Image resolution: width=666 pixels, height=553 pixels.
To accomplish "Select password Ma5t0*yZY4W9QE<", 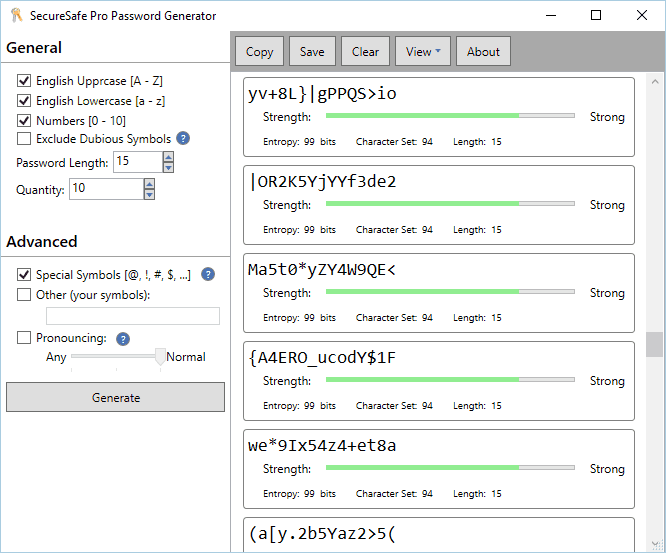I will 322,270.
